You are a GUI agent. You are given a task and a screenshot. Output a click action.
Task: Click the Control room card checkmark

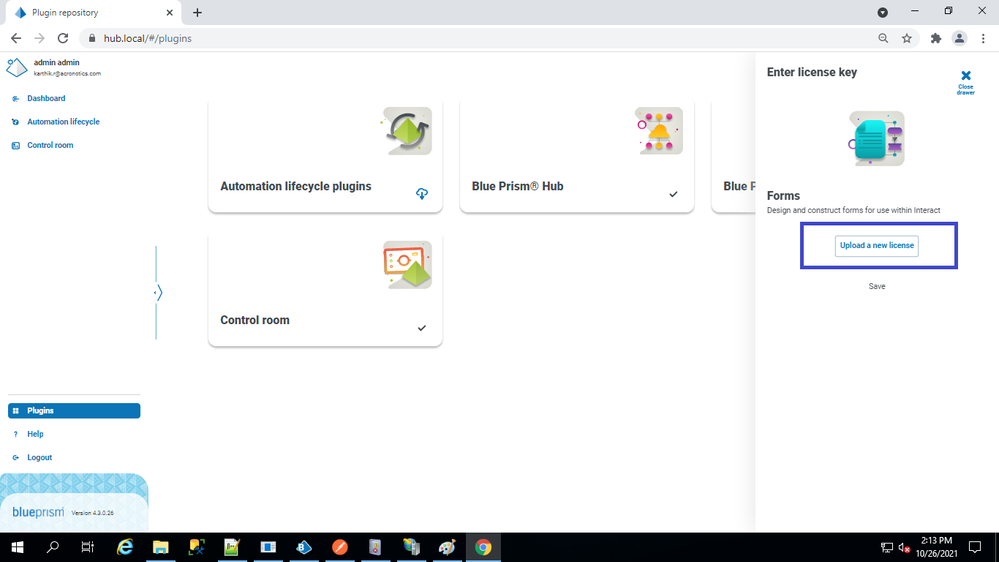[x=422, y=328]
